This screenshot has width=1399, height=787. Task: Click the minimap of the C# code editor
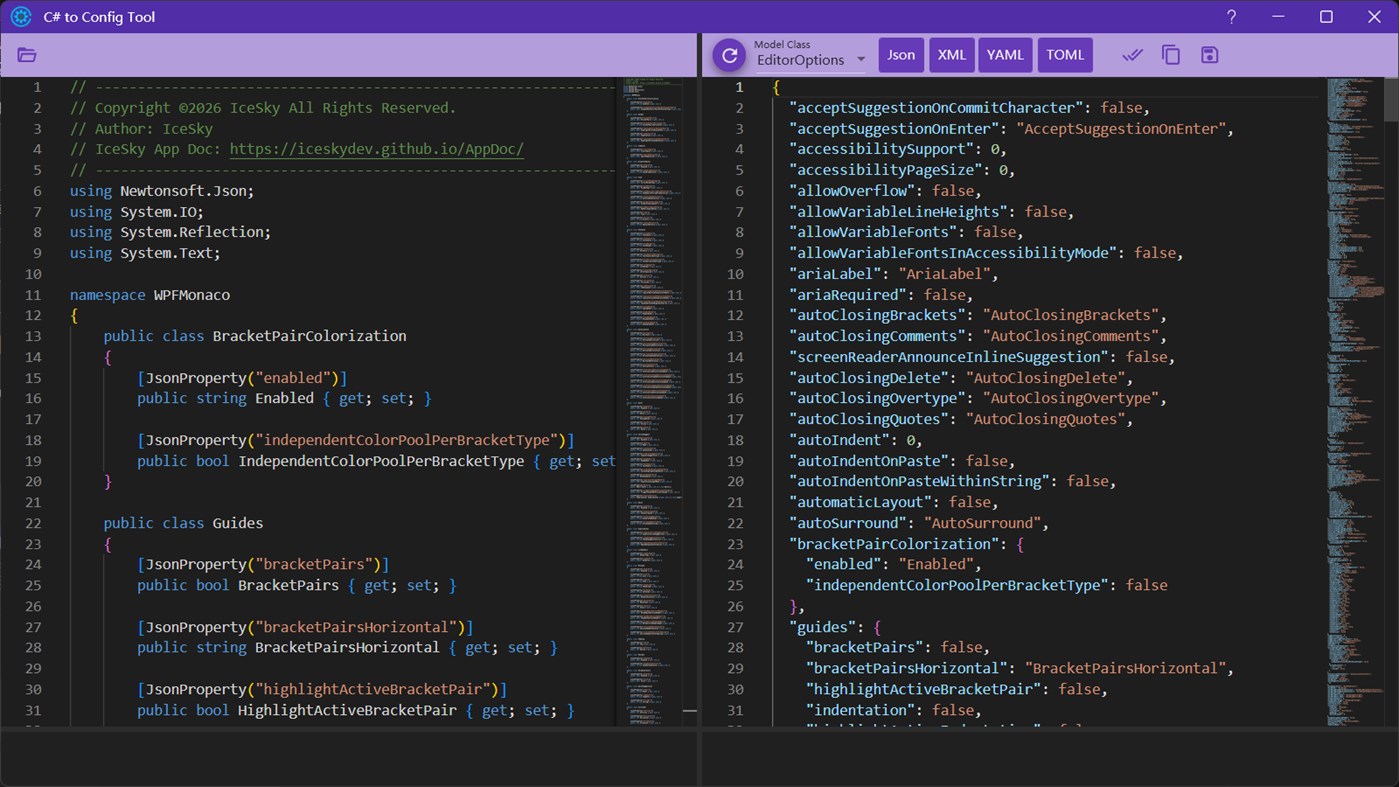(x=652, y=400)
